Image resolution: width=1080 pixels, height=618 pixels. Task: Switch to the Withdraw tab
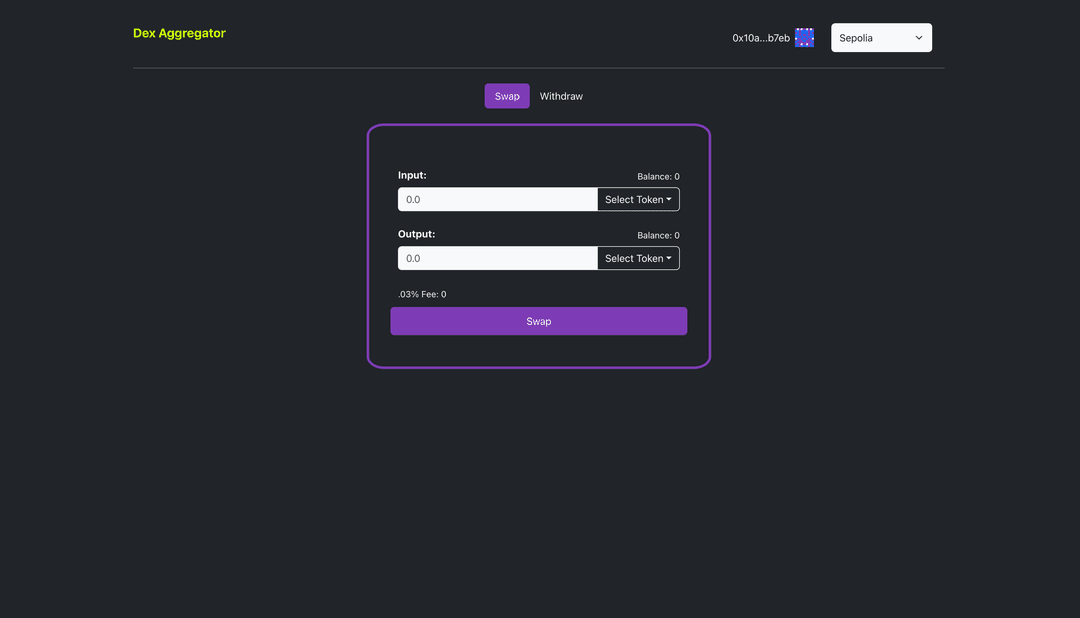coord(561,96)
